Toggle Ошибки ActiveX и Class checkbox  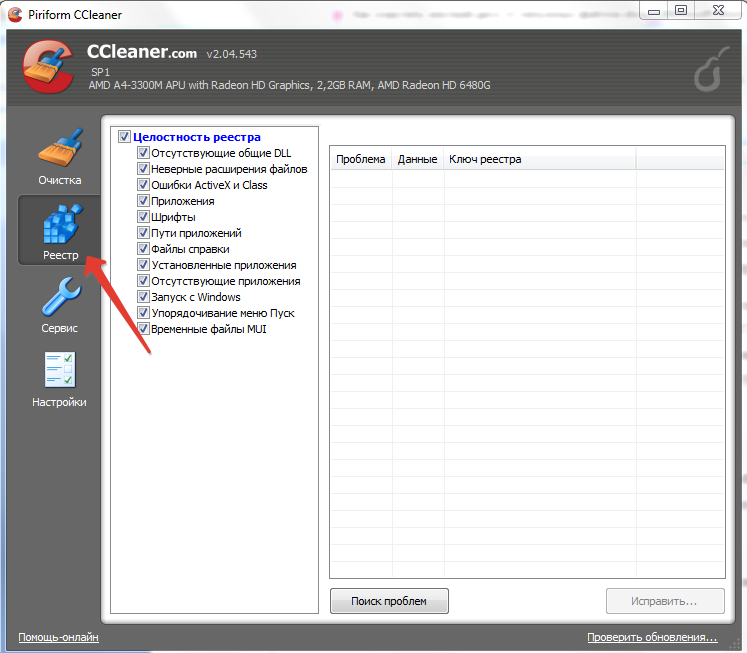(x=143, y=185)
